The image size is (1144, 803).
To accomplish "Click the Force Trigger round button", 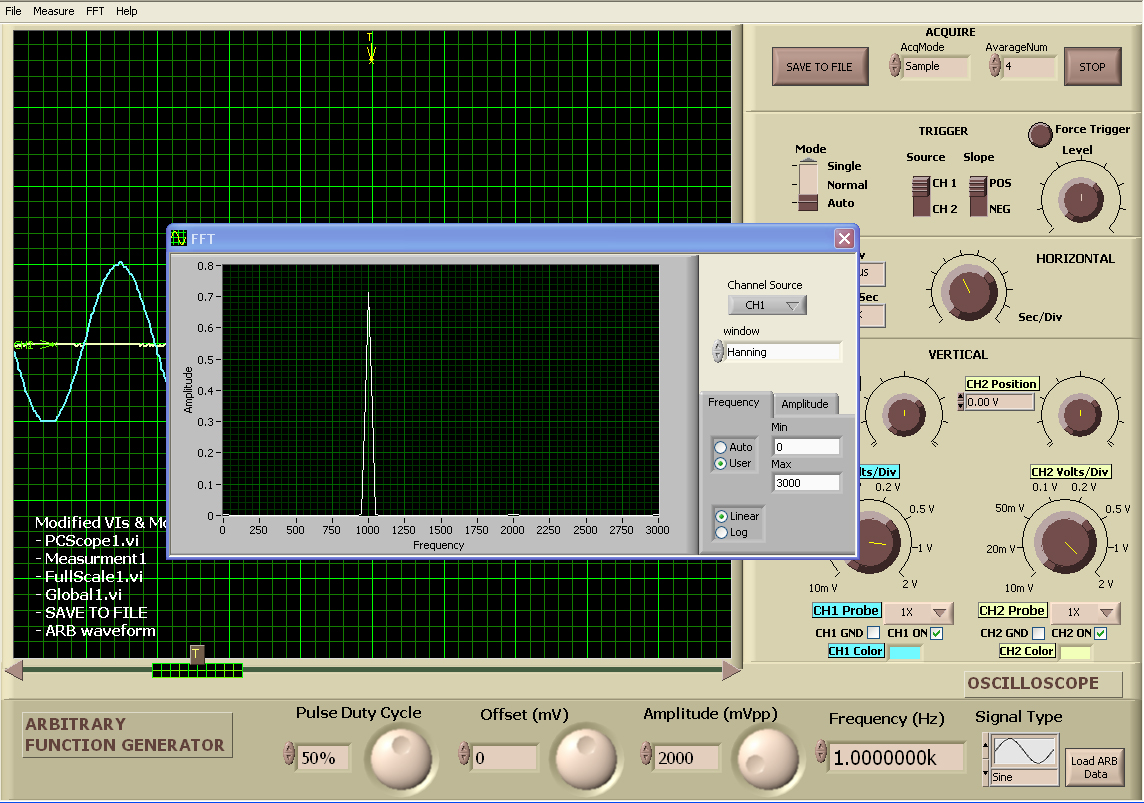I will [x=1040, y=133].
